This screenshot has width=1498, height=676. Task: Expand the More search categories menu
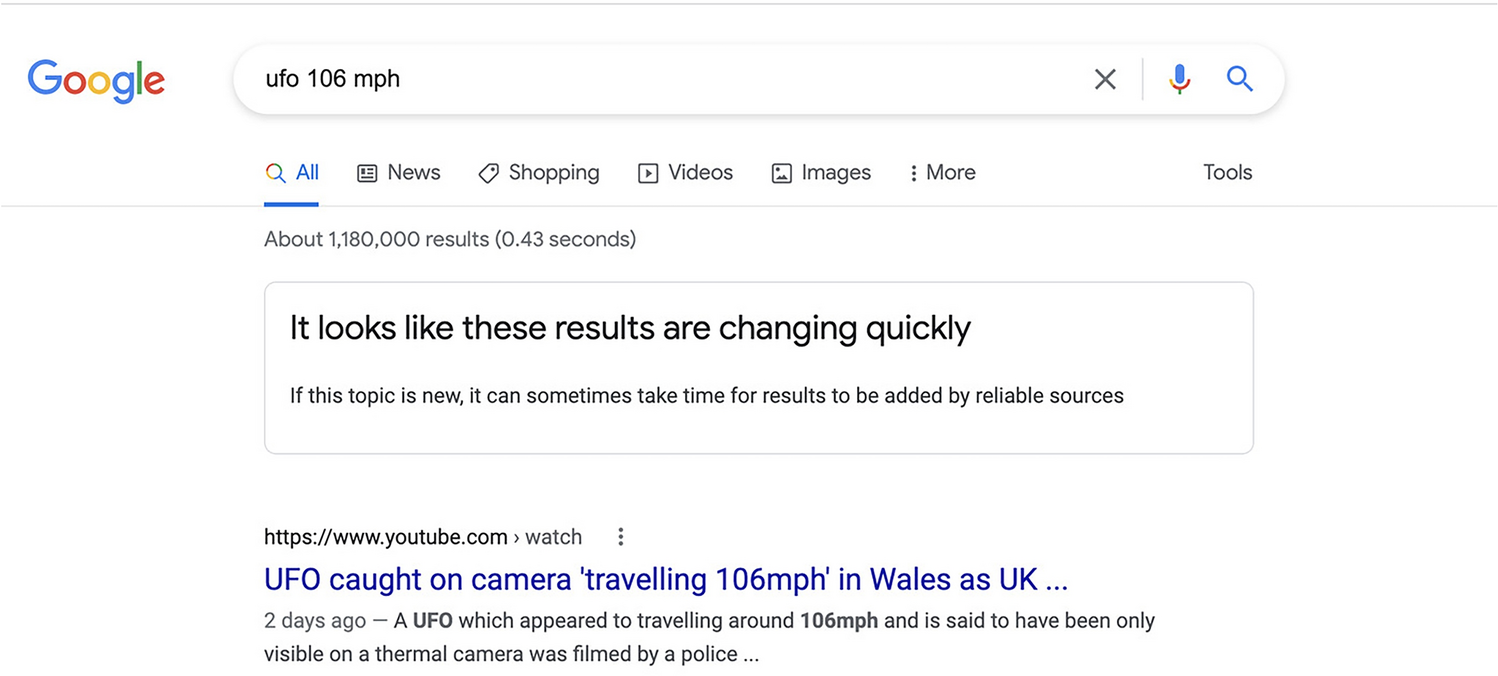[x=942, y=173]
